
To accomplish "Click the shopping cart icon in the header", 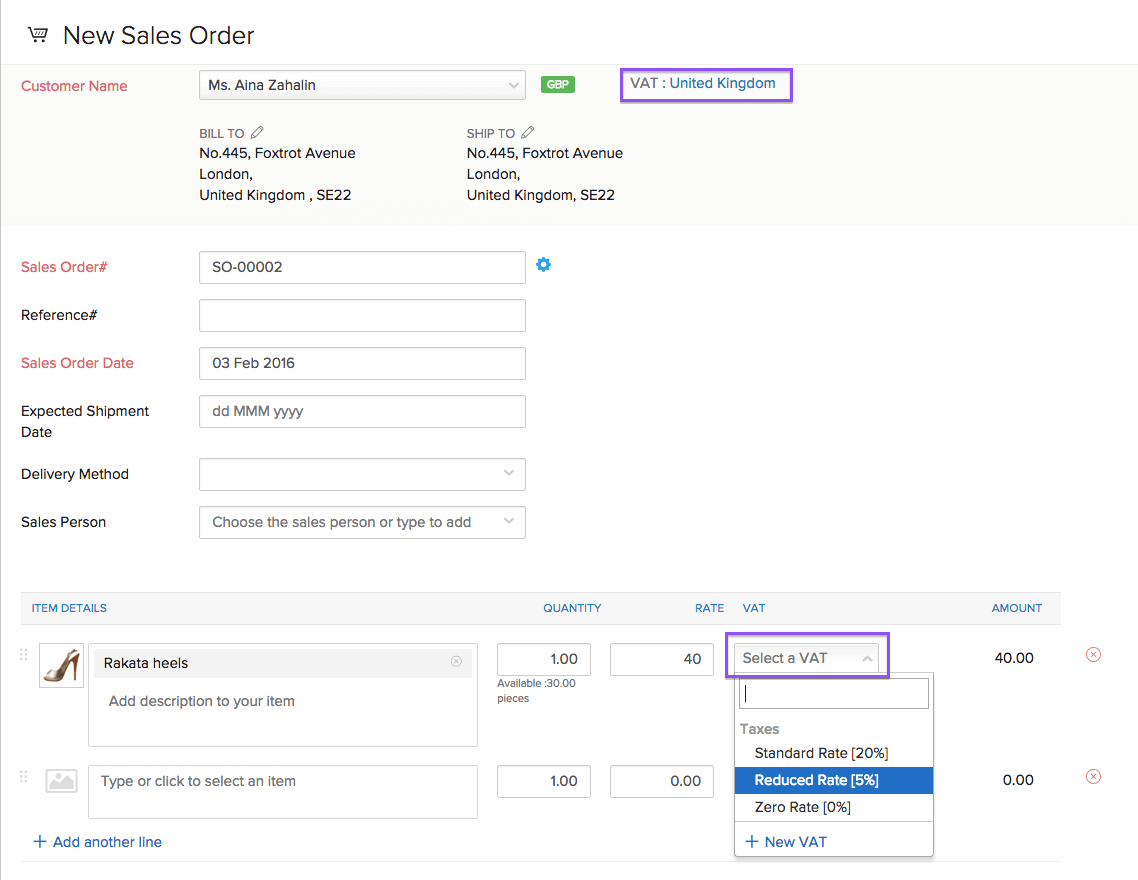I will [37, 32].
